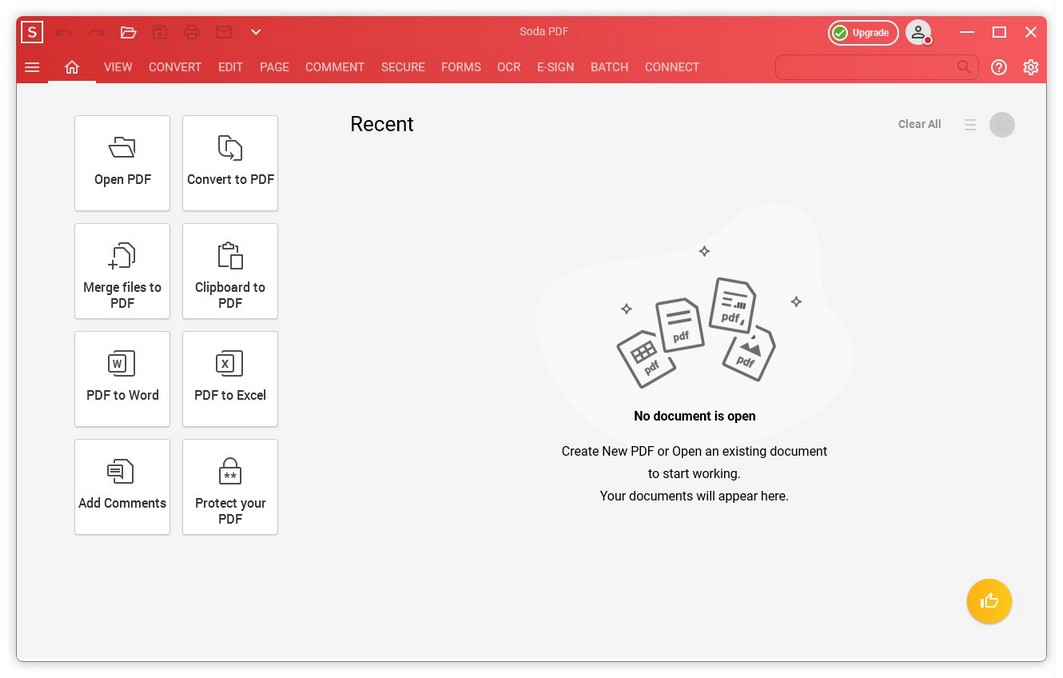Viewport: 1063px width, 678px height.
Task: Click the Soda PDF logo icon
Action: 32,32
